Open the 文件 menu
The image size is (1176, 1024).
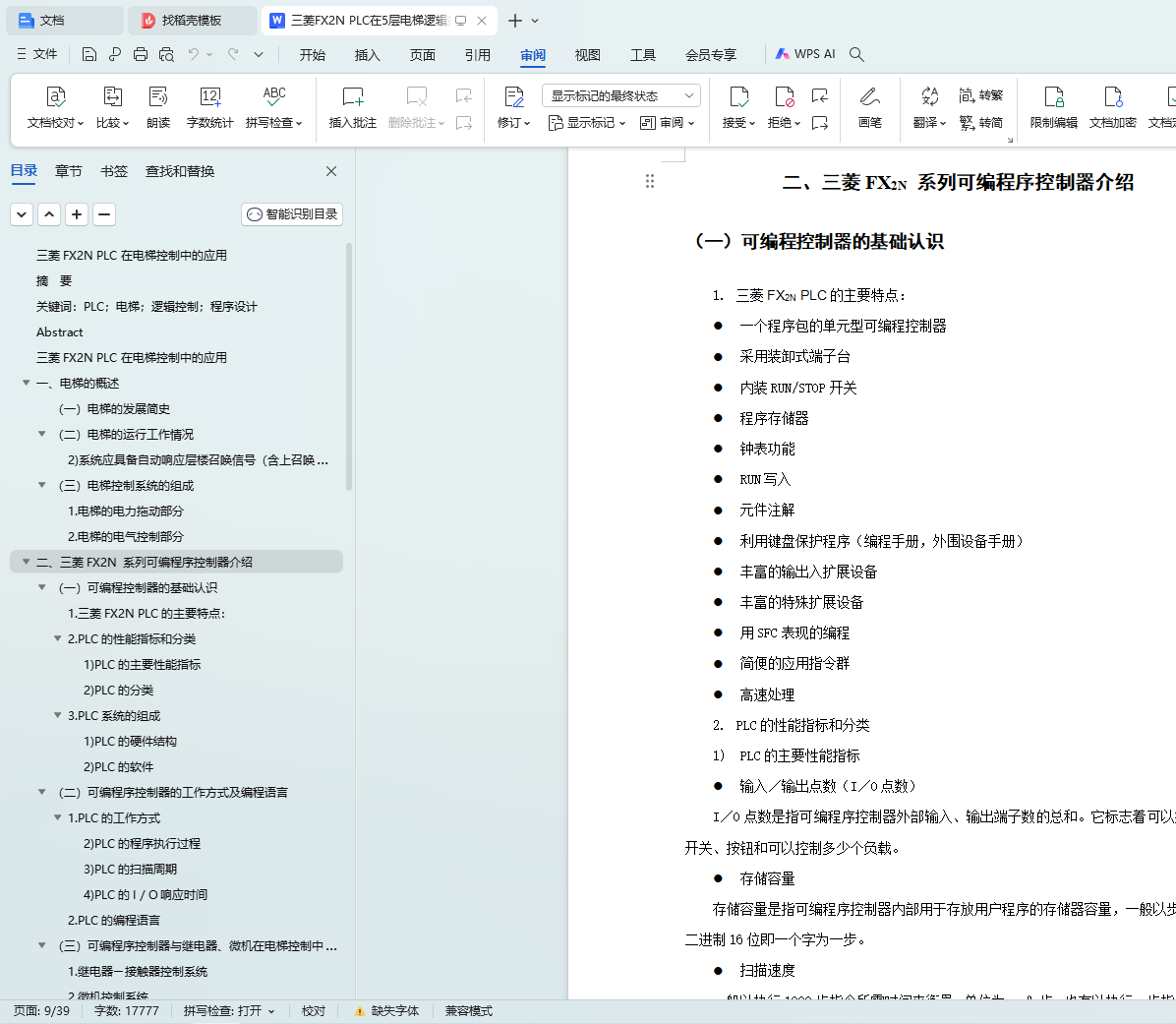coord(37,54)
